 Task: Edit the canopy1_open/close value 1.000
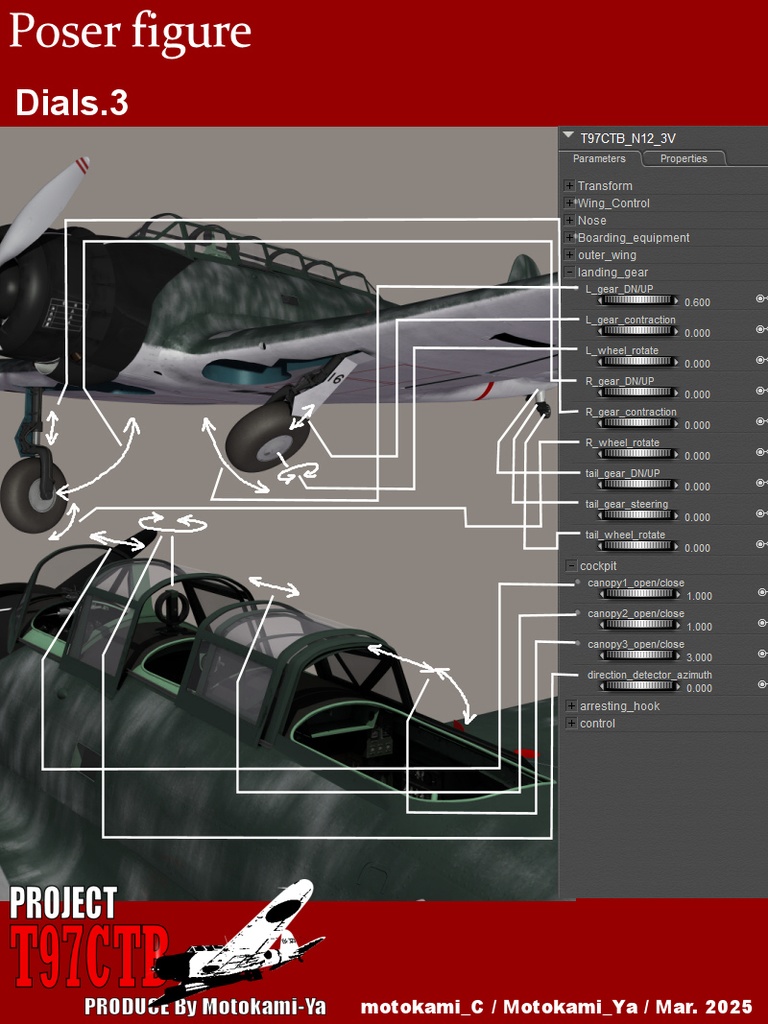[699, 597]
